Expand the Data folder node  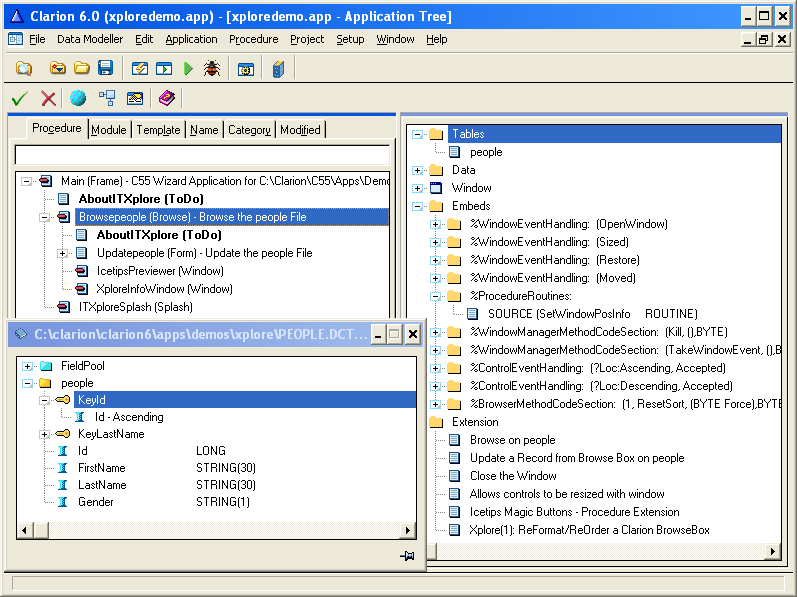417,170
